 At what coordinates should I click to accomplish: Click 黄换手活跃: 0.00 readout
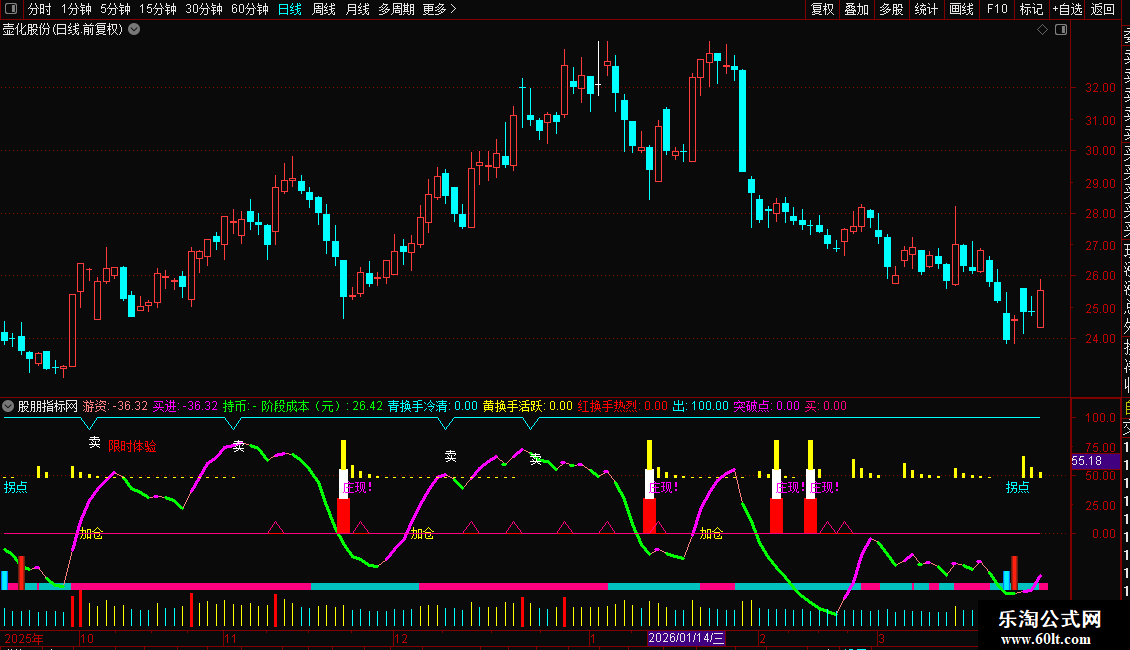click(528, 406)
